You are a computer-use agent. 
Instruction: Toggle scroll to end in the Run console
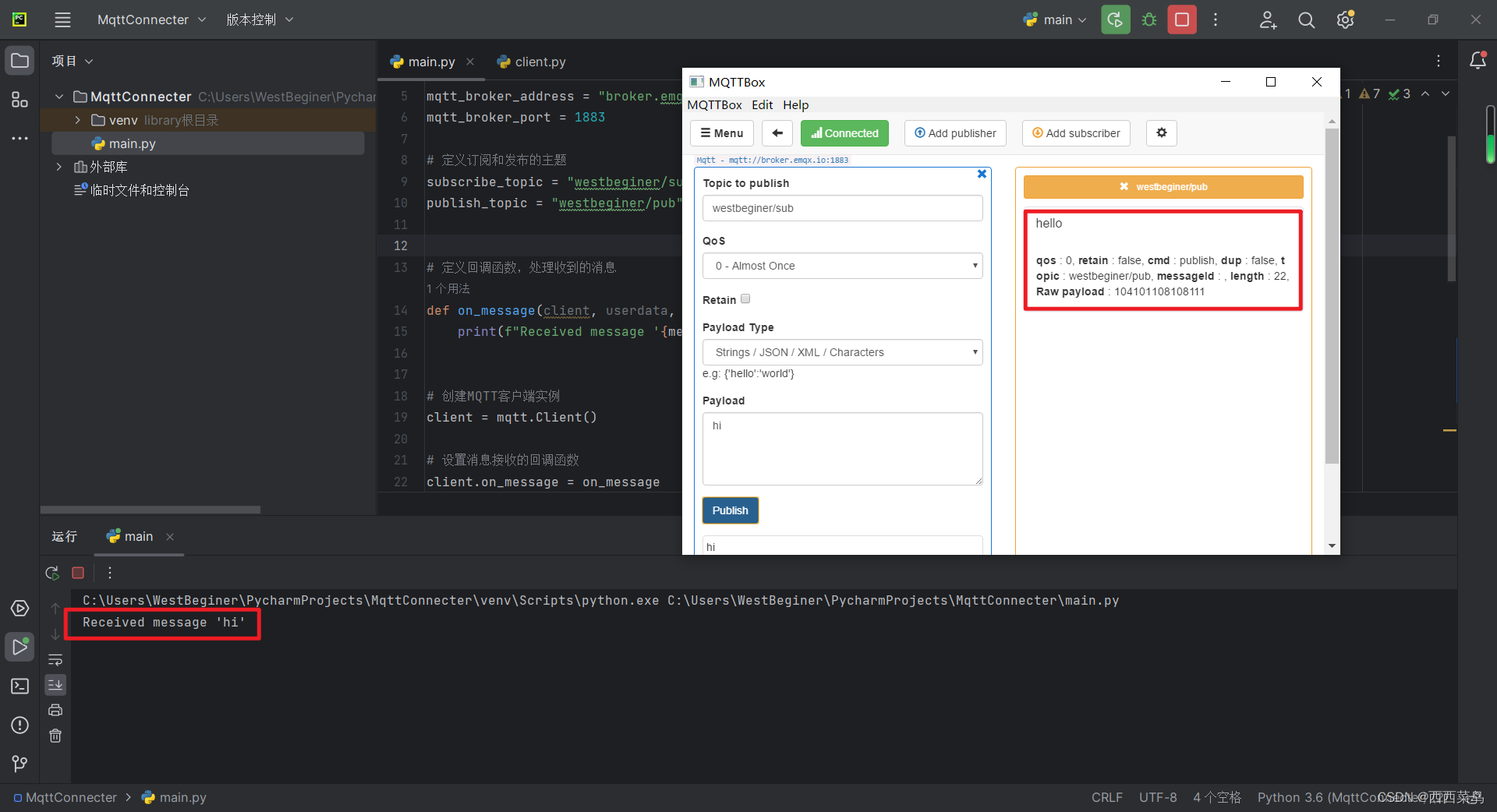[x=55, y=685]
